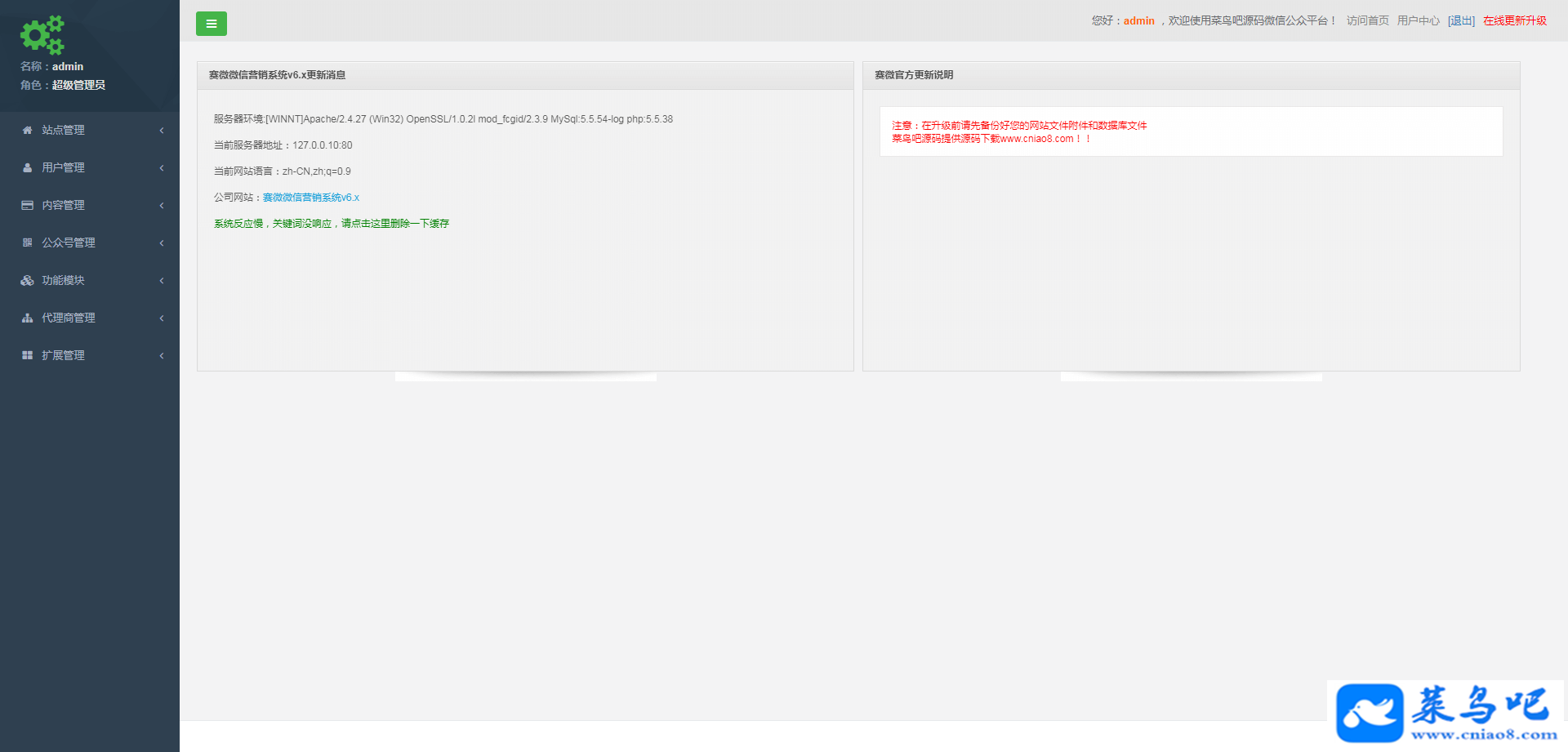Click the red backup warning notice text
The image size is (1568, 752).
(x=1019, y=126)
